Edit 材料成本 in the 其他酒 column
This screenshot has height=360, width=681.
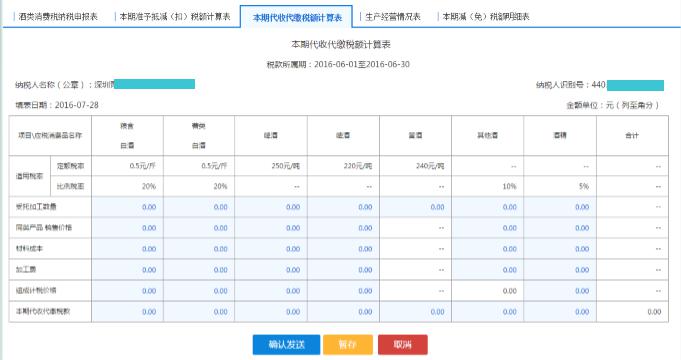coord(487,249)
